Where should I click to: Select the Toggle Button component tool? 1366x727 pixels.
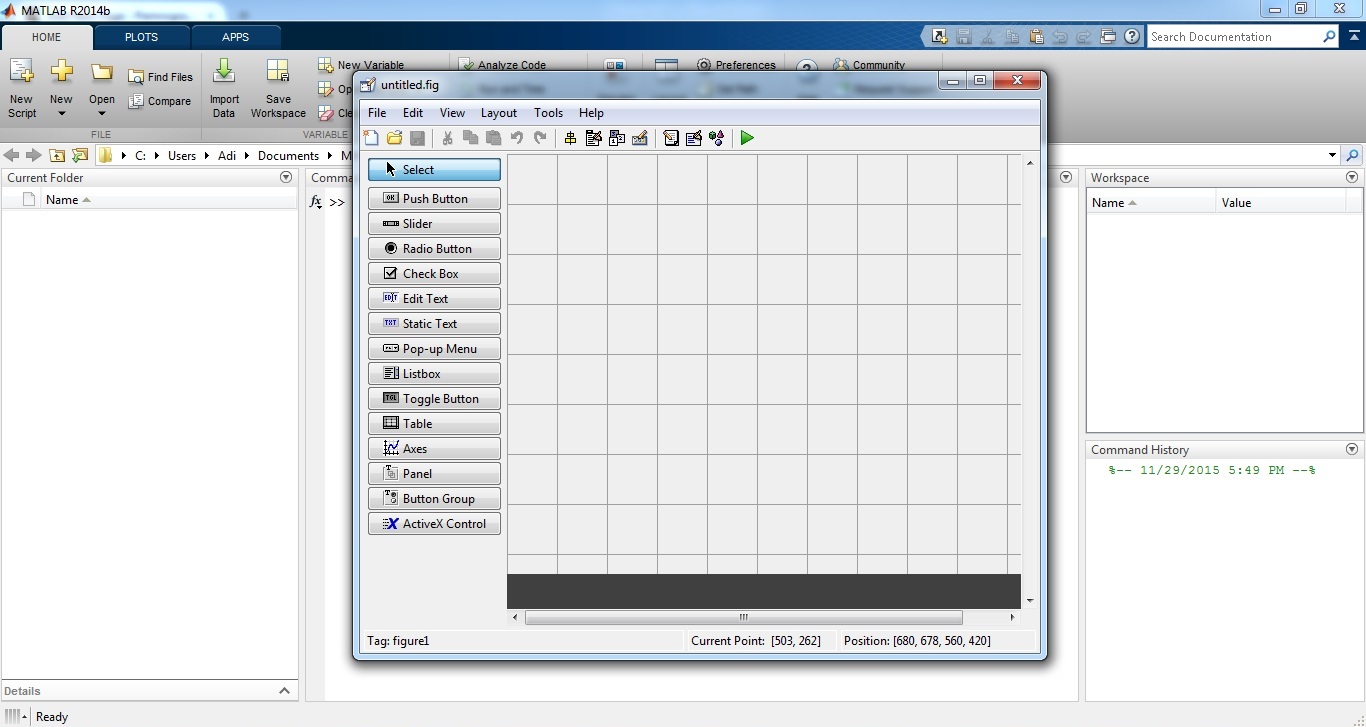point(434,399)
